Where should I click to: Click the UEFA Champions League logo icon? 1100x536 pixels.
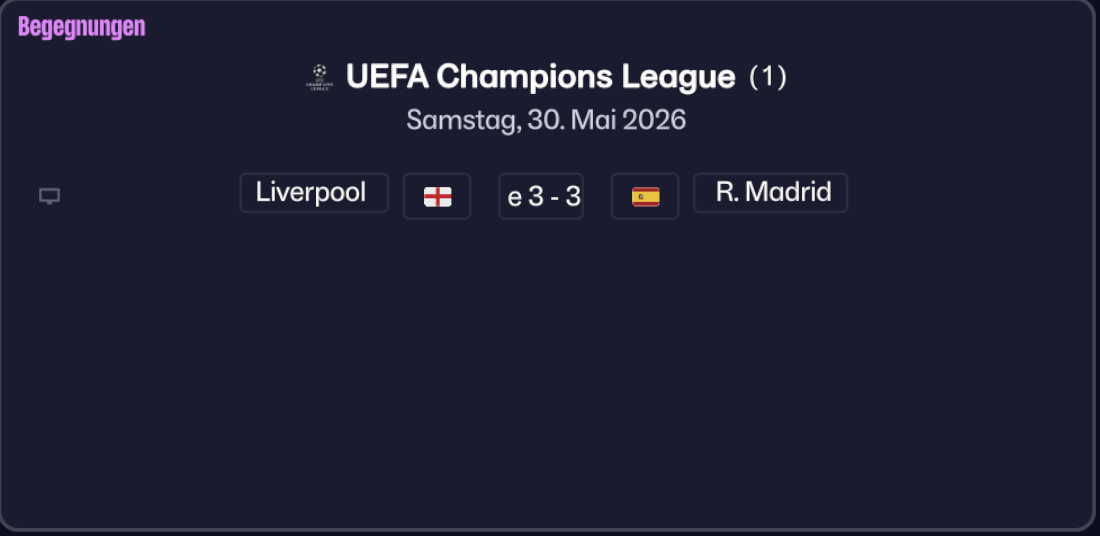(x=318, y=77)
